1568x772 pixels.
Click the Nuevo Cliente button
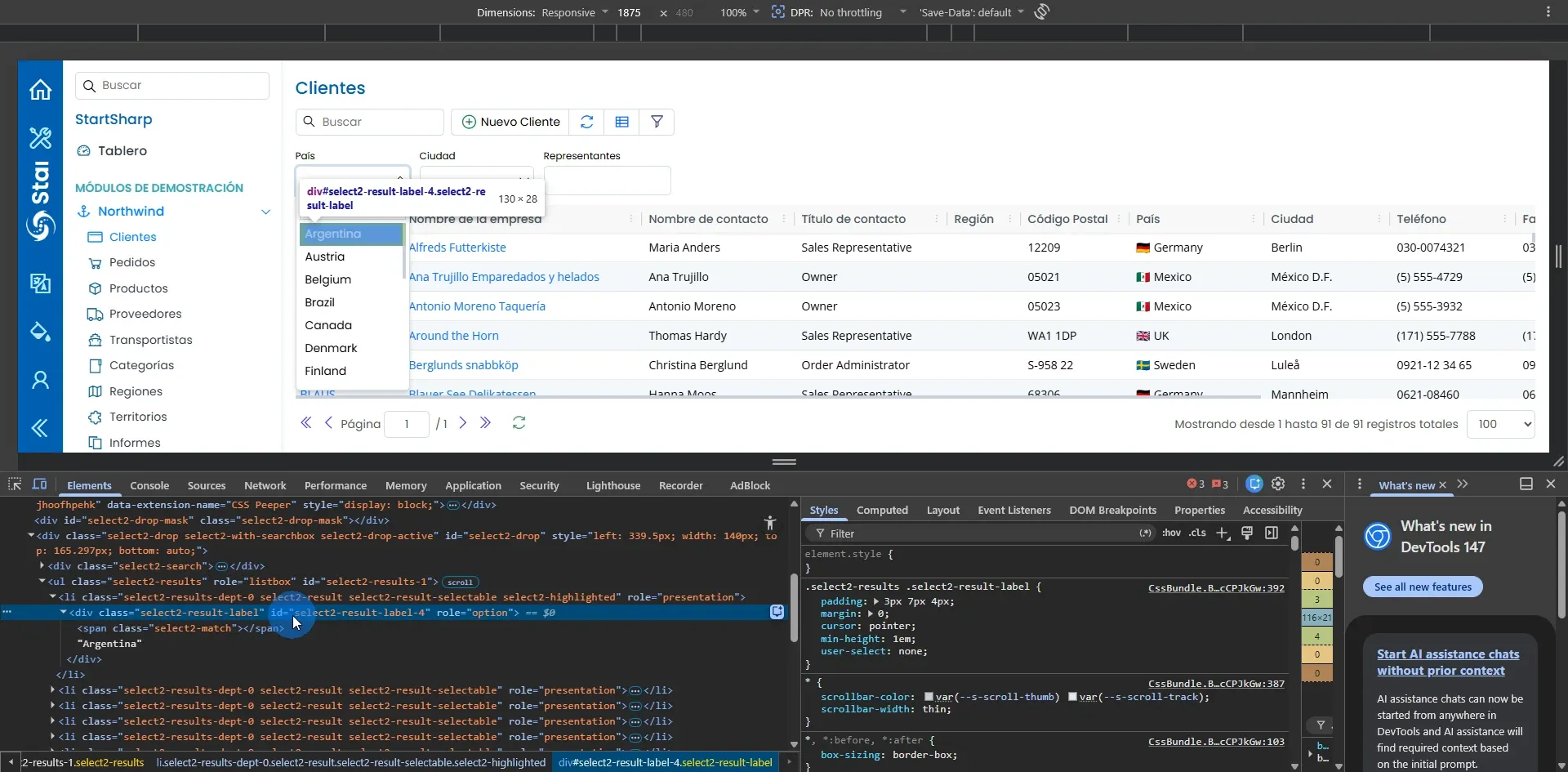(510, 122)
